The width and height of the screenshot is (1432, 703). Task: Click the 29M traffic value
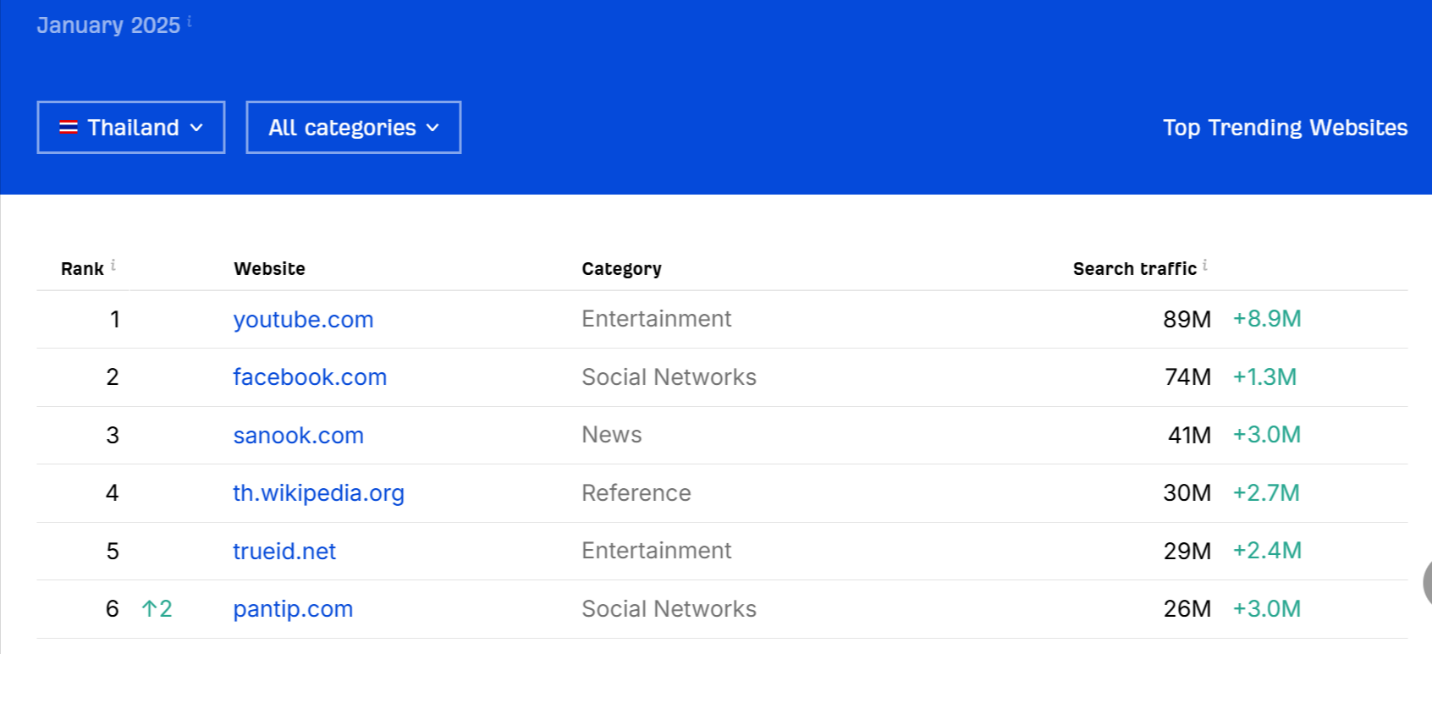(1187, 551)
